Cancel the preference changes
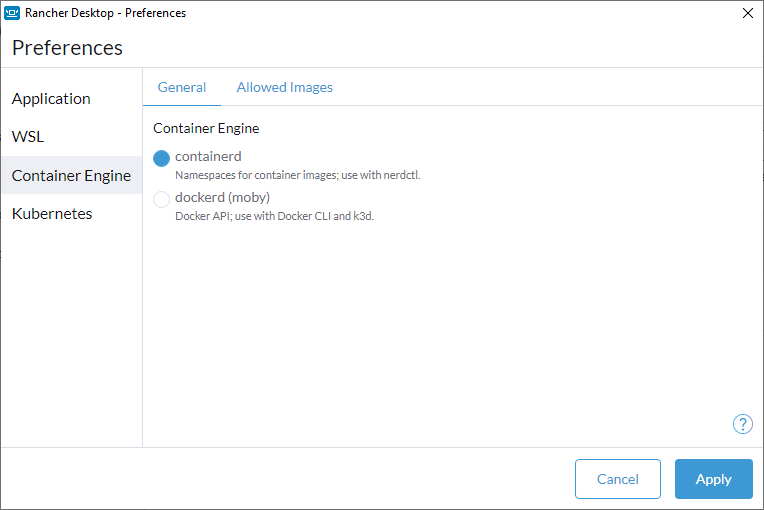764x510 pixels. pos(618,479)
